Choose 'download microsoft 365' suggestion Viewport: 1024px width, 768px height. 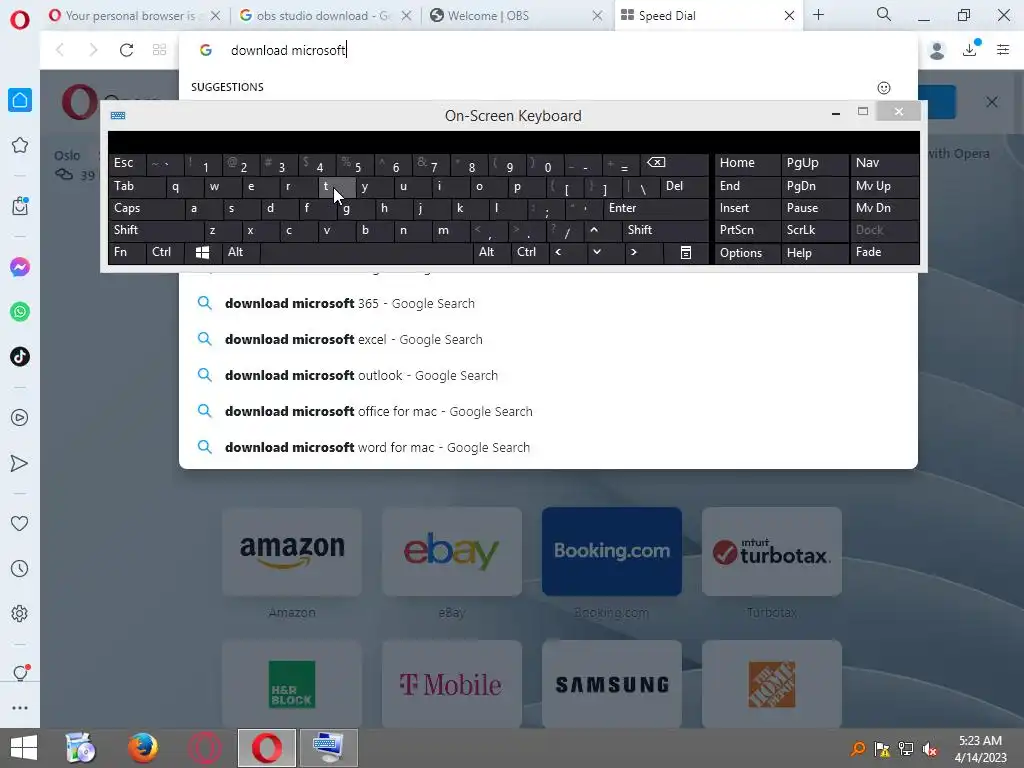[548, 304]
